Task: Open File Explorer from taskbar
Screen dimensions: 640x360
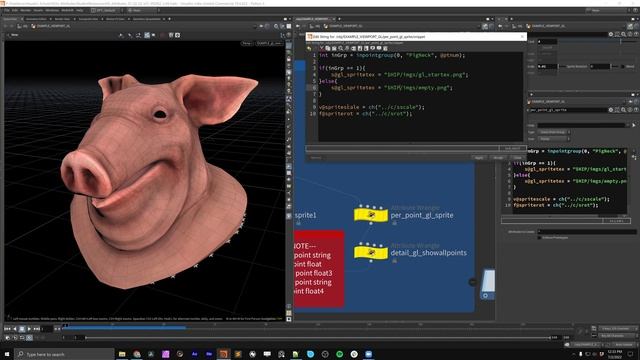Action: click(122, 354)
